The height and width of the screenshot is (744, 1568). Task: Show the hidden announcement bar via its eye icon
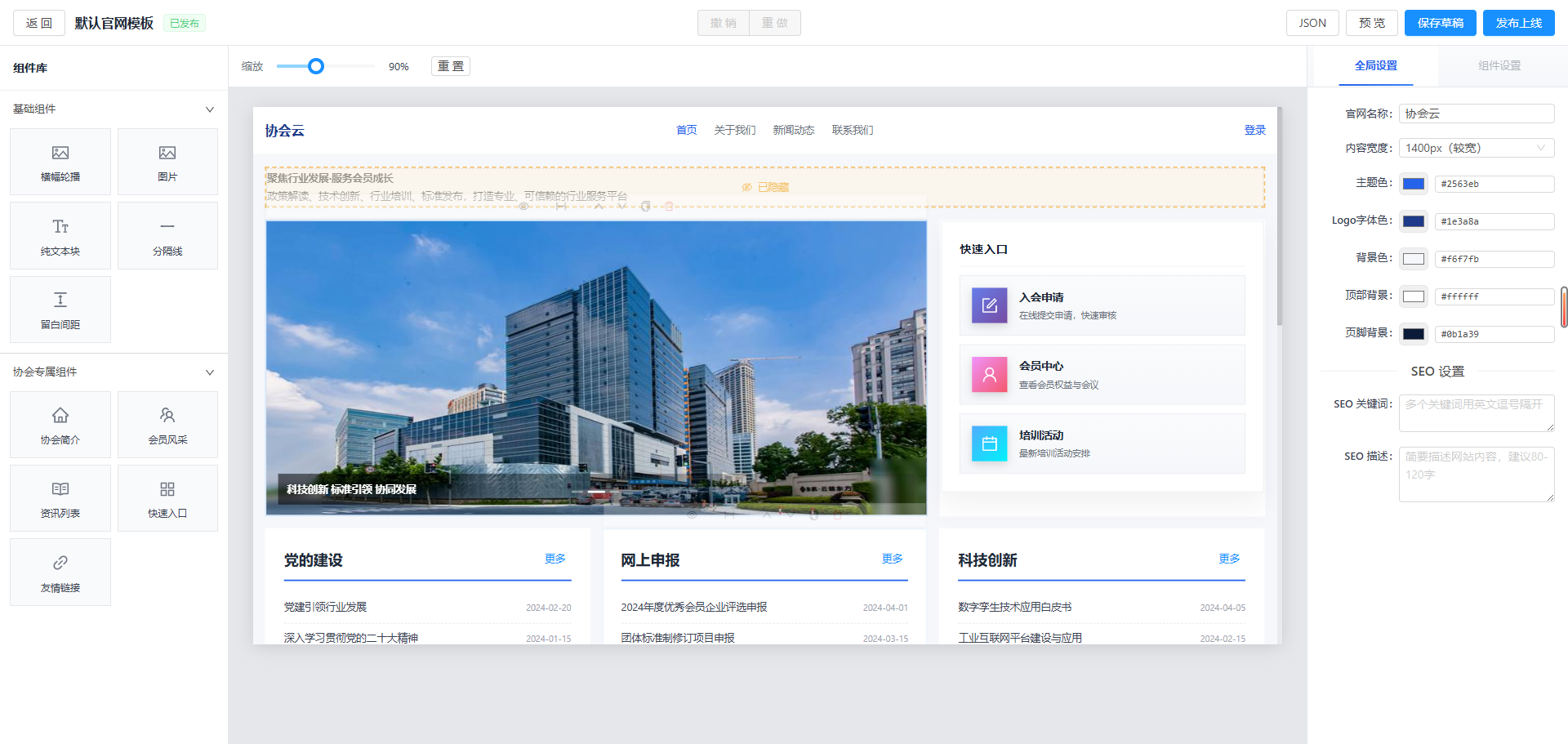coord(523,207)
